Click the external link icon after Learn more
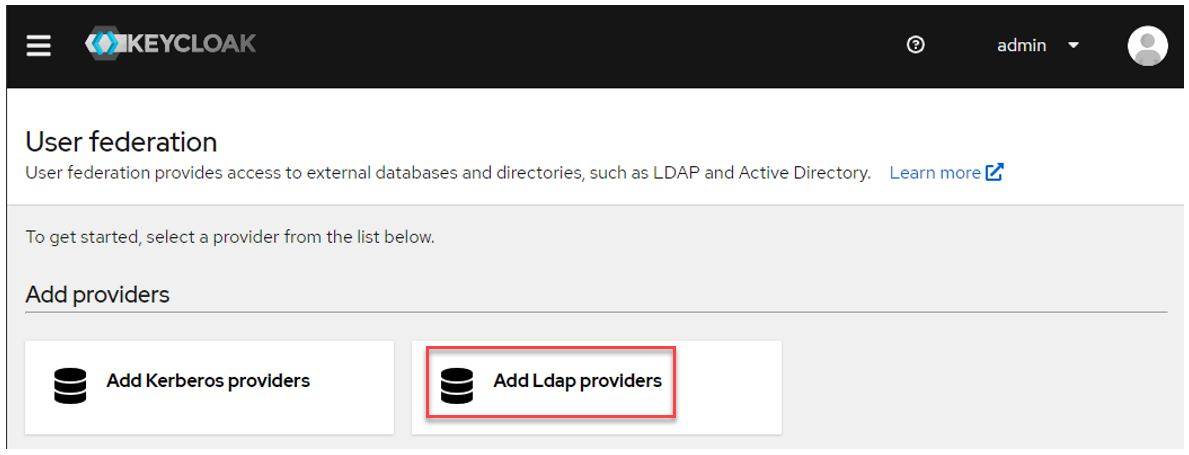Viewport: 1189px width, 455px height. [x=994, y=172]
